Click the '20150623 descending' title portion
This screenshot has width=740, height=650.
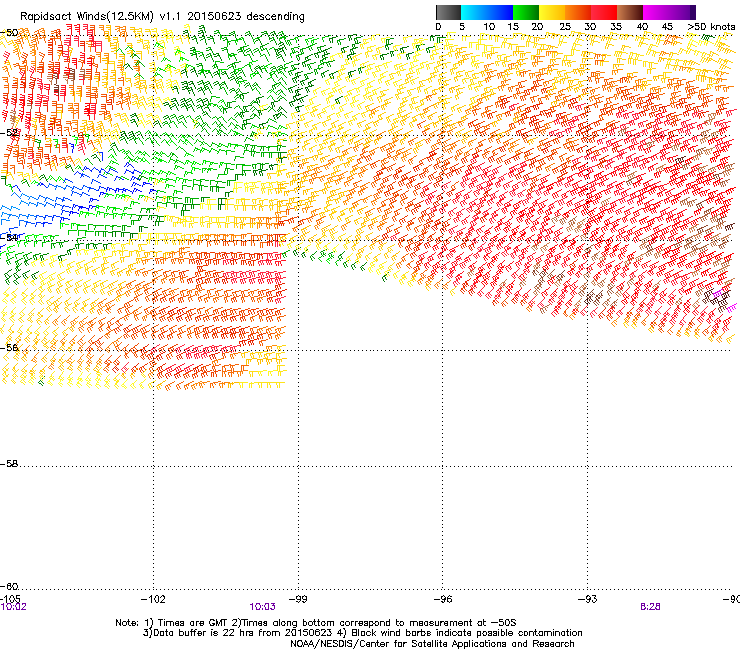click(246, 17)
